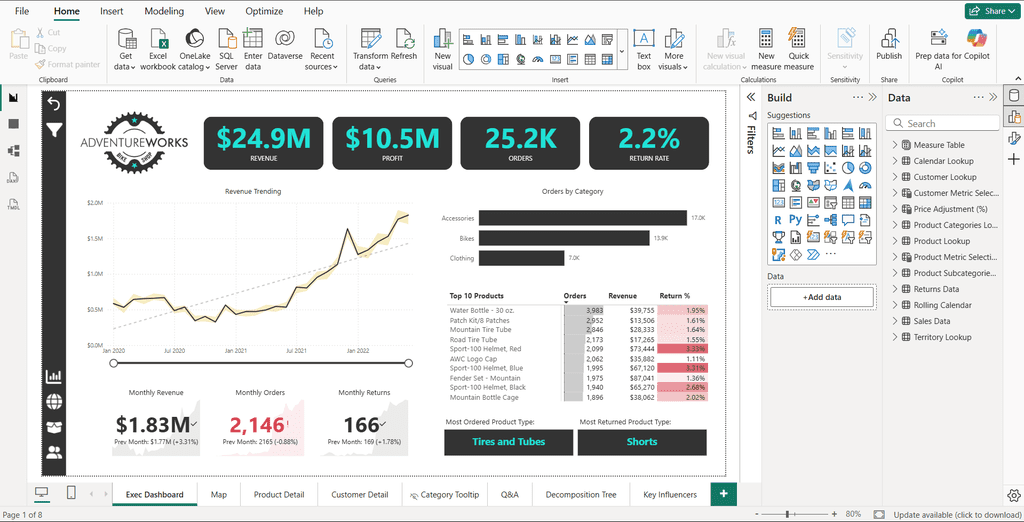1024x522 pixels.
Task: Open the Excel workbook data source
Action: tap(158, 45)
